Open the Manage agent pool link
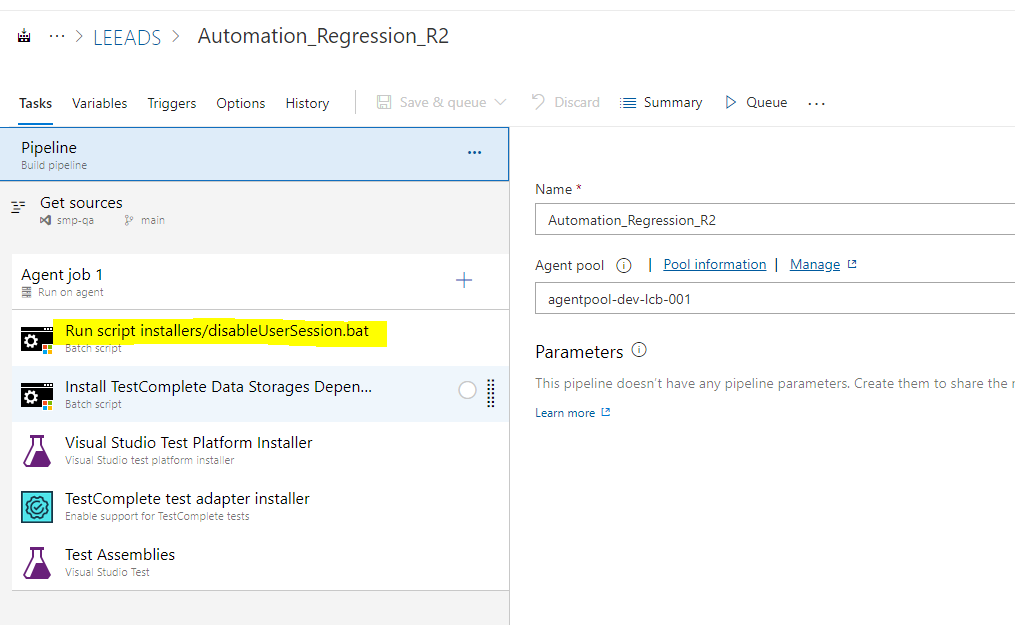The image size is (1015, 625). coord(815,265)
